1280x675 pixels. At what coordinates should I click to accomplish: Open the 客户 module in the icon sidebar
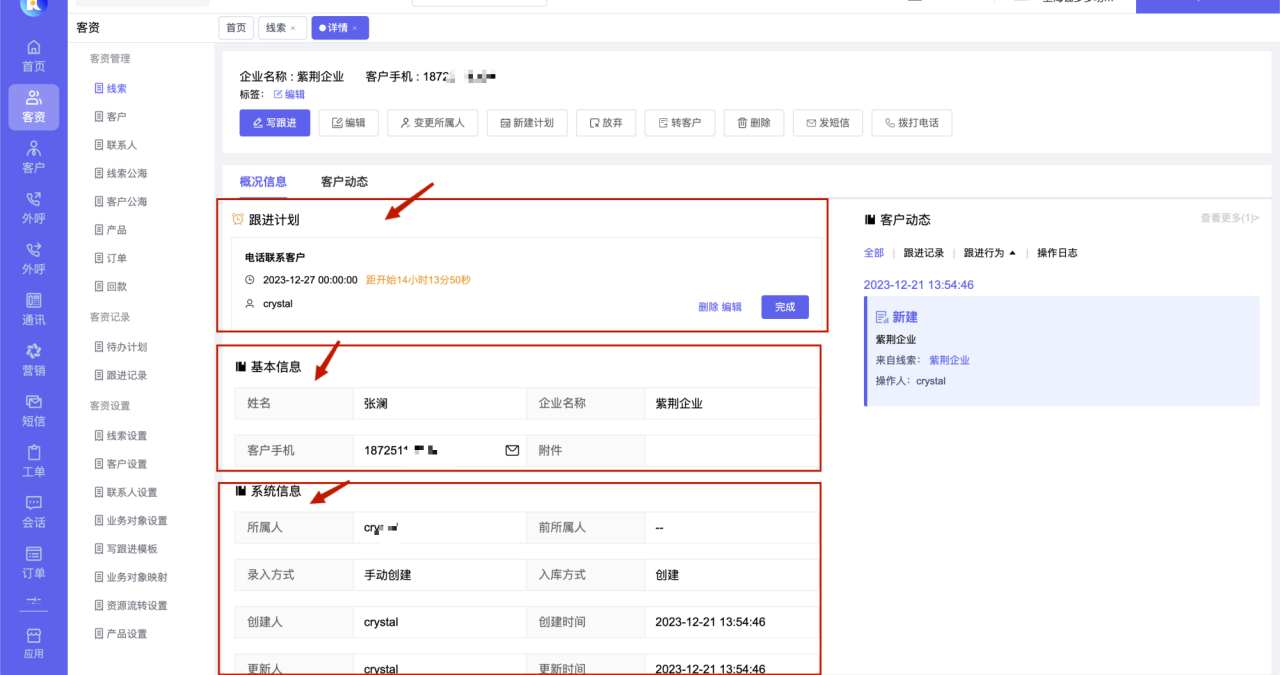tap(33, 157)
